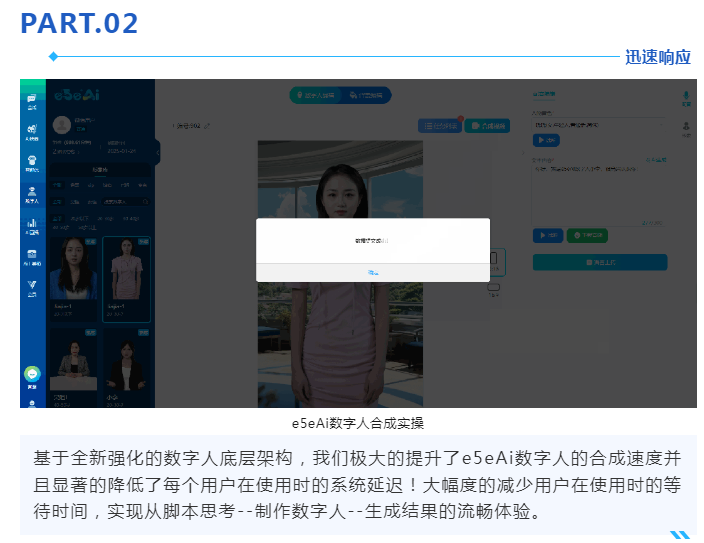Click the e5eAi logo
Image resolution: width=704 pixels, height=543 pixels.
point(77,95)
